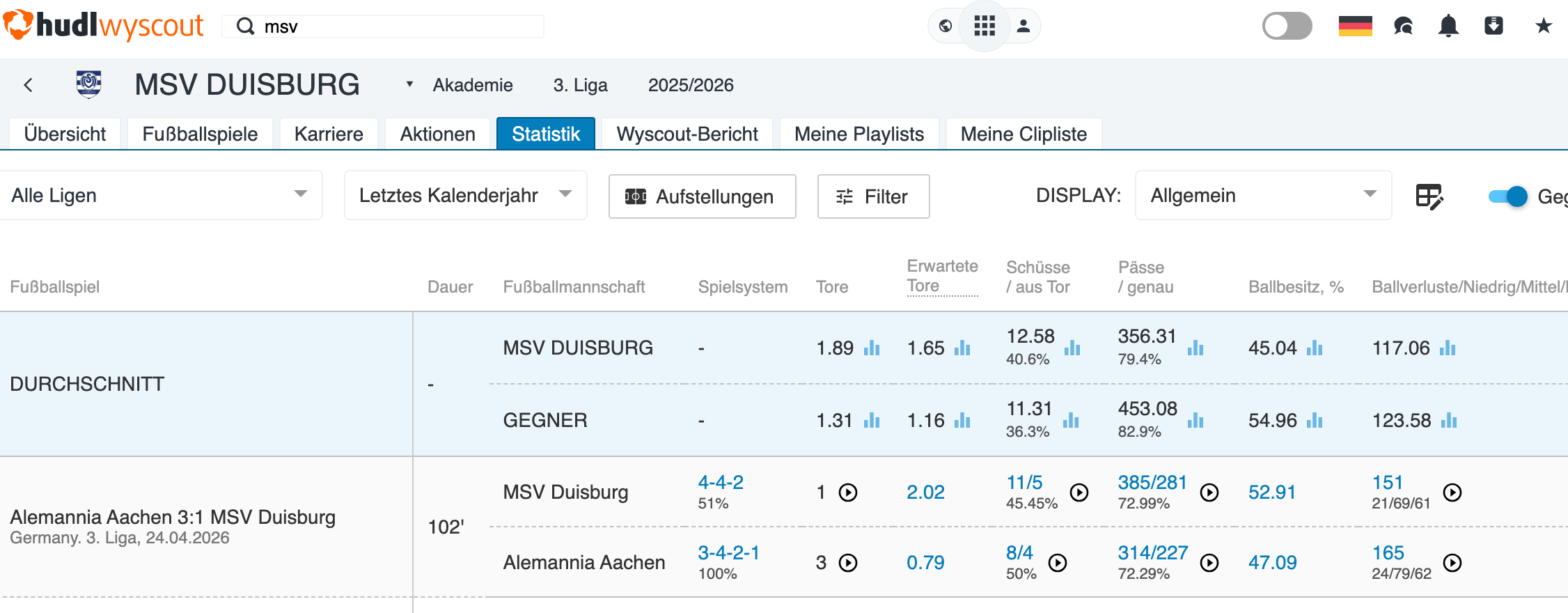Image resolution: width=1568 pixels, height=613 pixels.
Task: Expand the Allgemein display dropdown
Action: point(1263,196)
